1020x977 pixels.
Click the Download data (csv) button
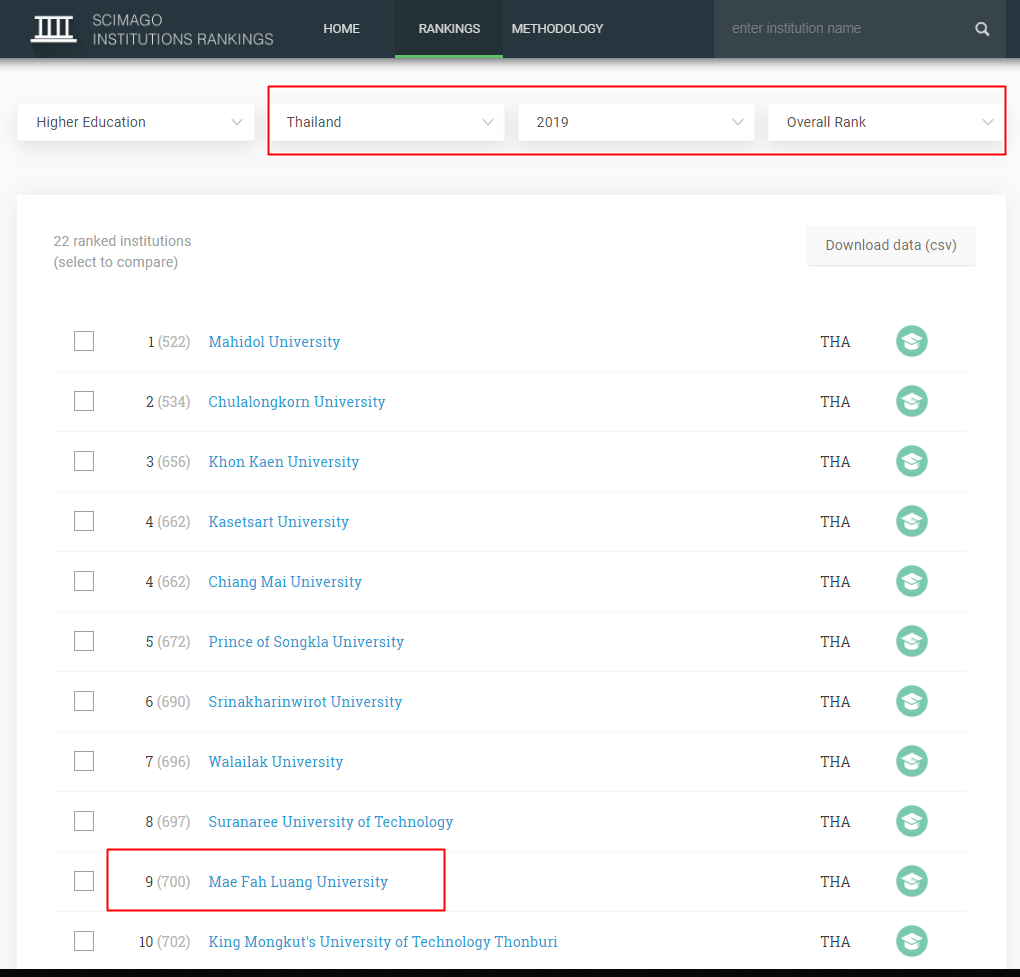[891, 245]
